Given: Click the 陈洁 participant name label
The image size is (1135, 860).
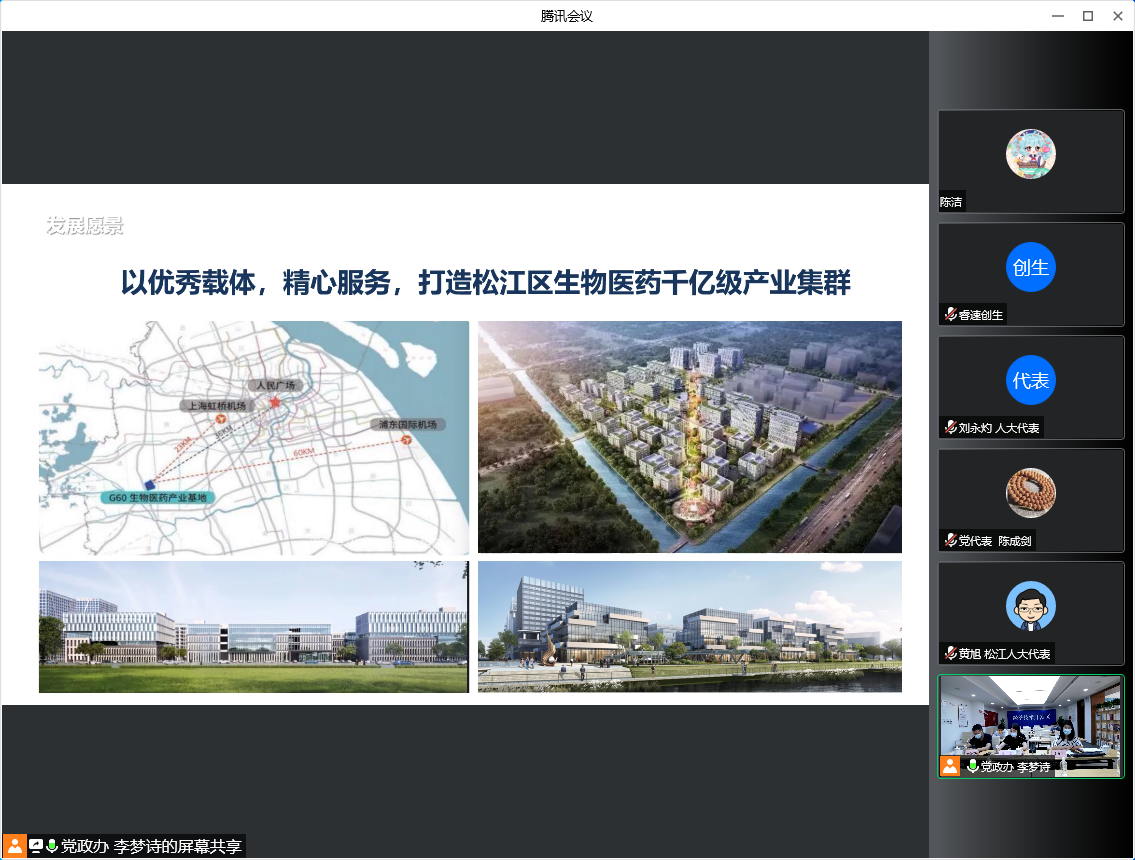Looking at the screenshot, I should (951, 202).
